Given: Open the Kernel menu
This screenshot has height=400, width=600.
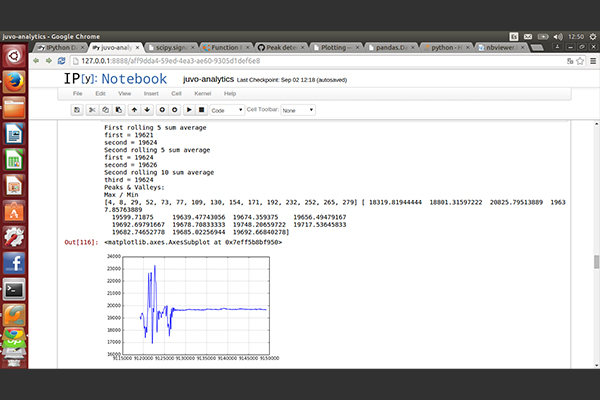Looking at the screenshot, I should point(202,93).
